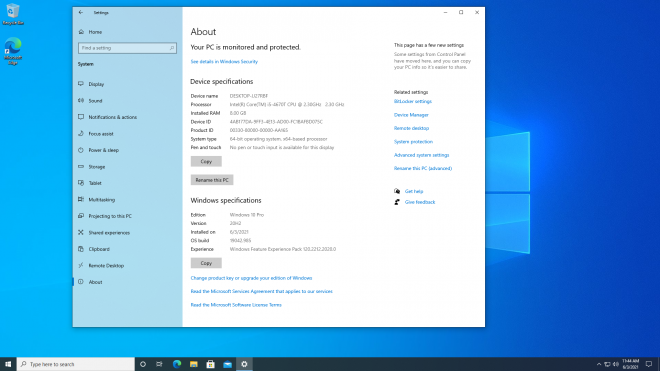Open System protection link
Screen dimensions: 660x371
point(413,141)
